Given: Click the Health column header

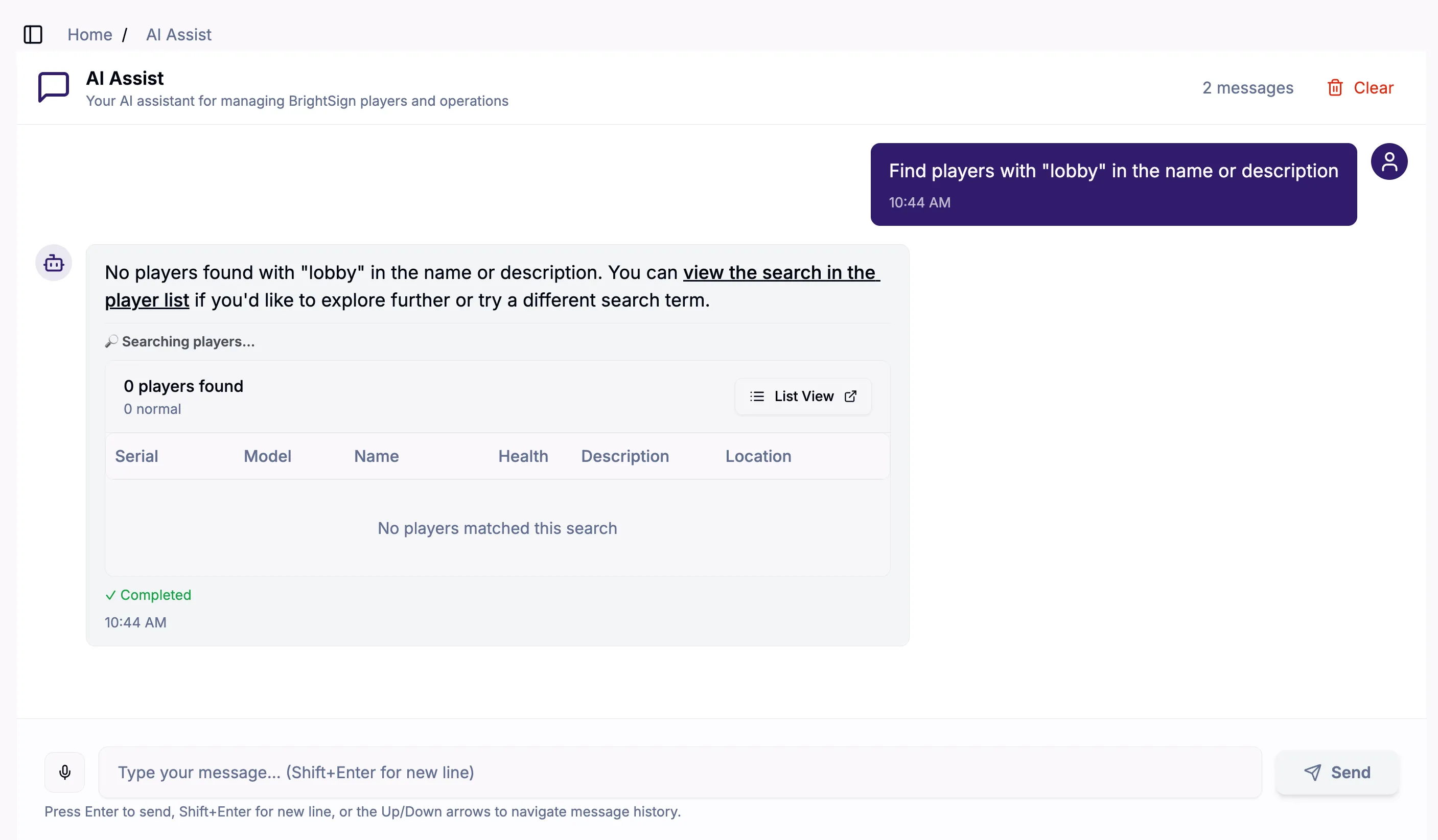Looking at the screenshot, I should pyautogui.click(x=523, y=456).
